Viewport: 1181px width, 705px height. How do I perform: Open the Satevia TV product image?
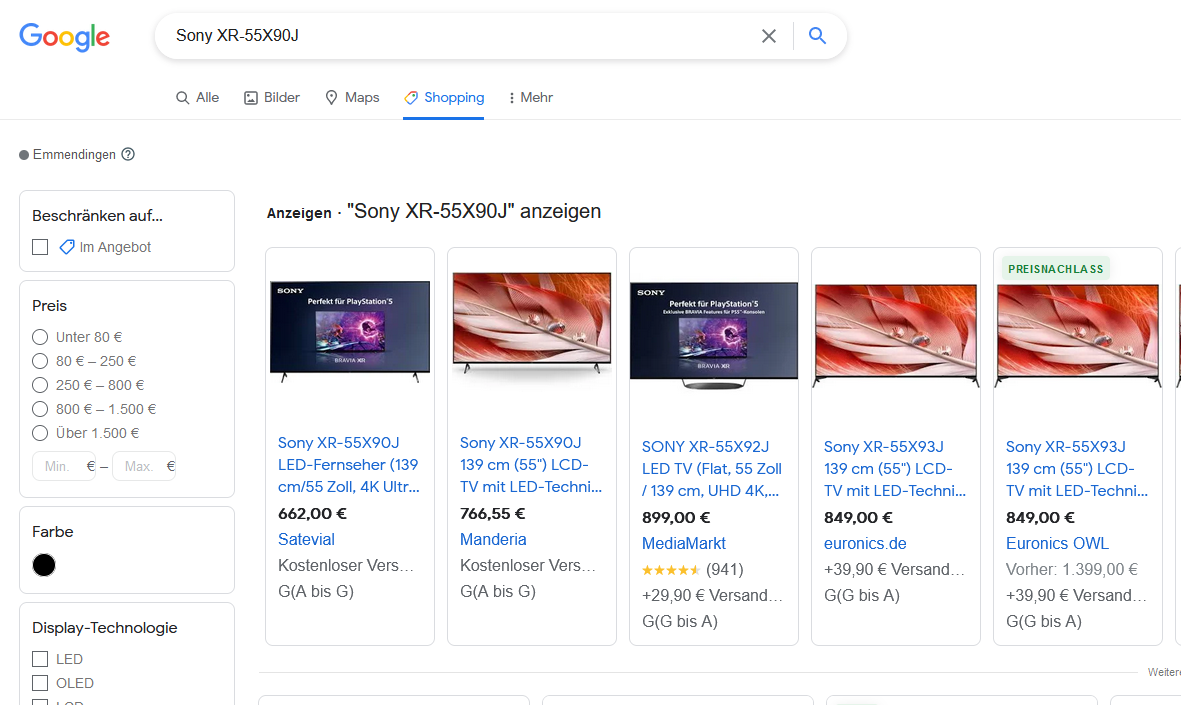pyautogui.click(x=350, y=331)
